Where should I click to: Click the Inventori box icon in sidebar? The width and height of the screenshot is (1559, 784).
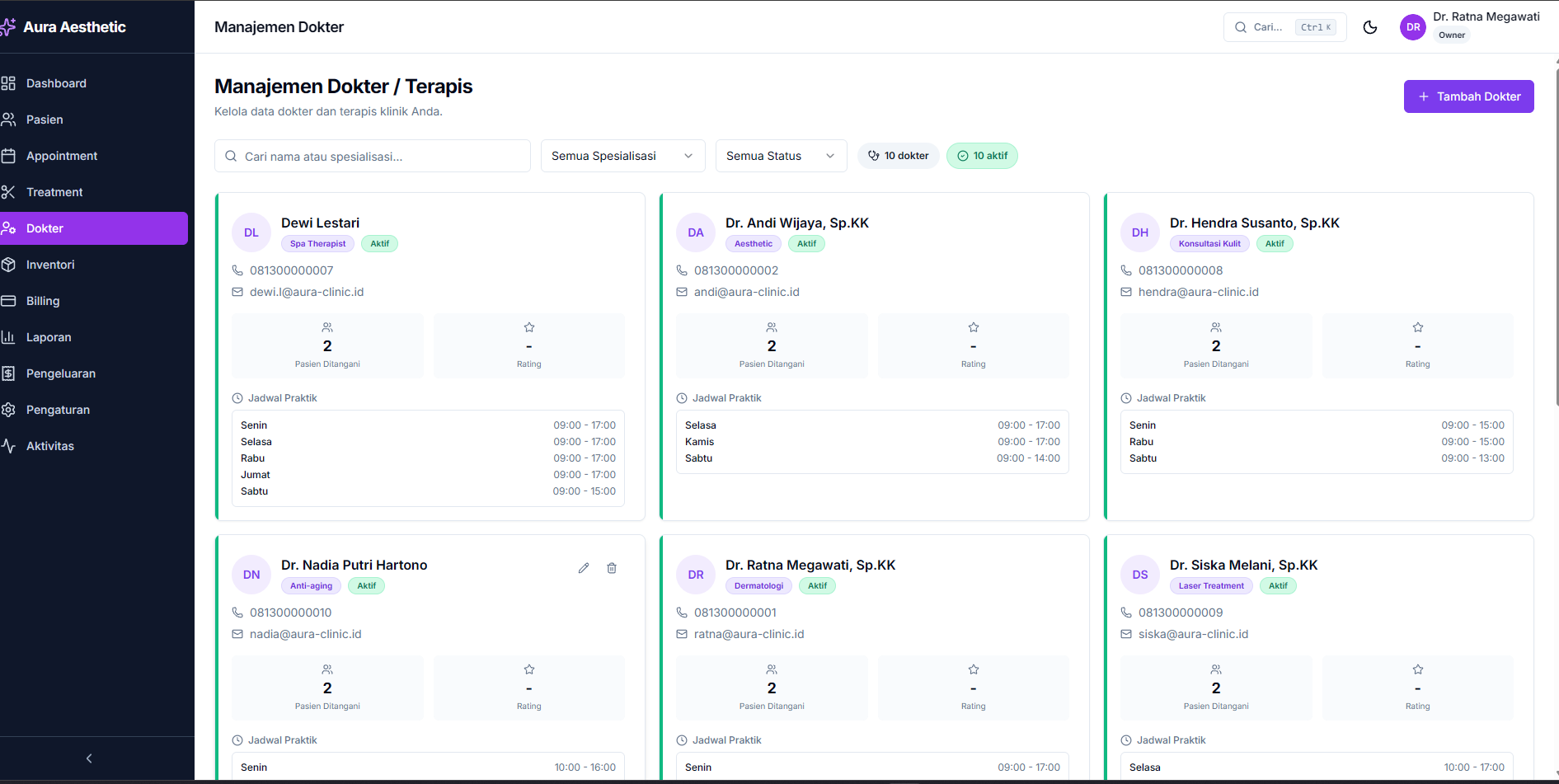[9, 265]
